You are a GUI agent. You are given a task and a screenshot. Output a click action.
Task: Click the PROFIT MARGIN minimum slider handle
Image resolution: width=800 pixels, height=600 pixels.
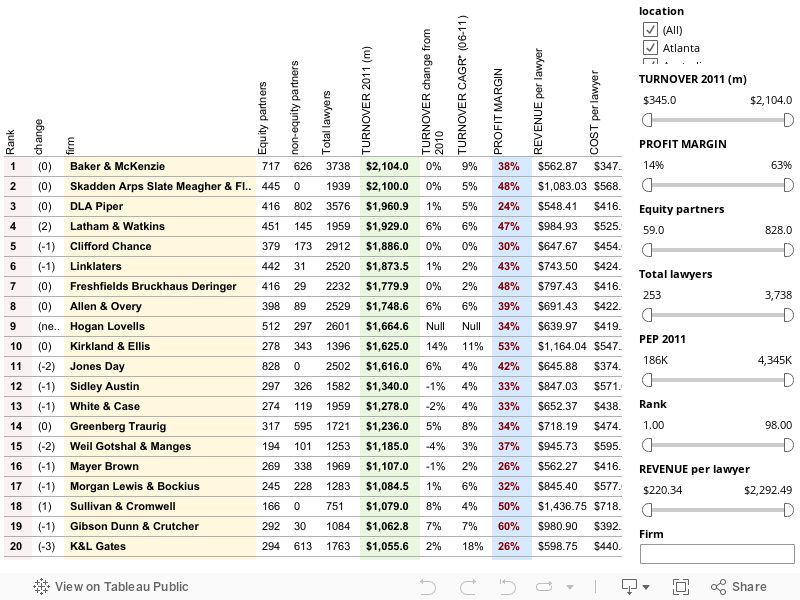pyautogui.click(x=646, y=184)
